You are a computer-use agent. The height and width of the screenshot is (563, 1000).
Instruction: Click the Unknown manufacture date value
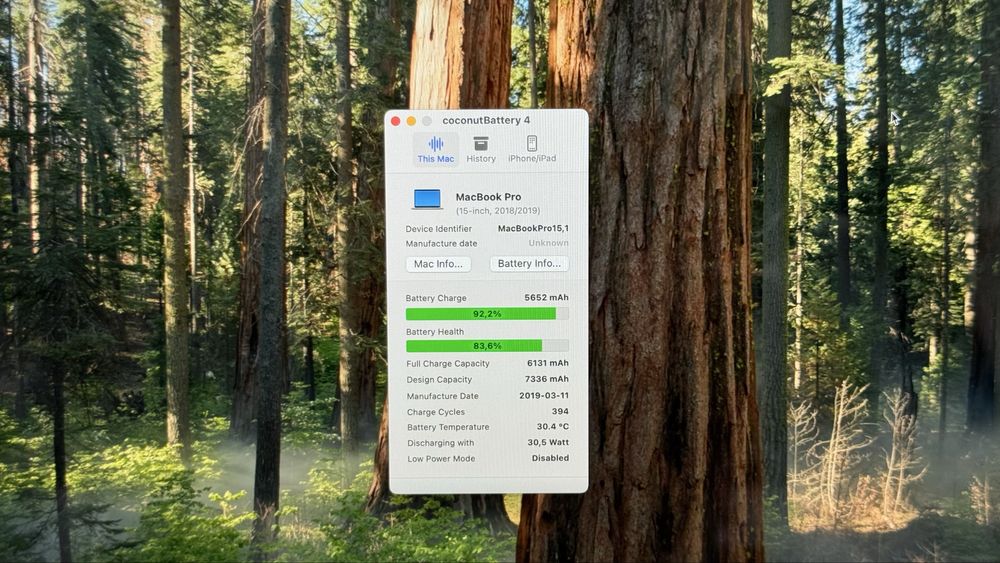click(x=548, y=243)
